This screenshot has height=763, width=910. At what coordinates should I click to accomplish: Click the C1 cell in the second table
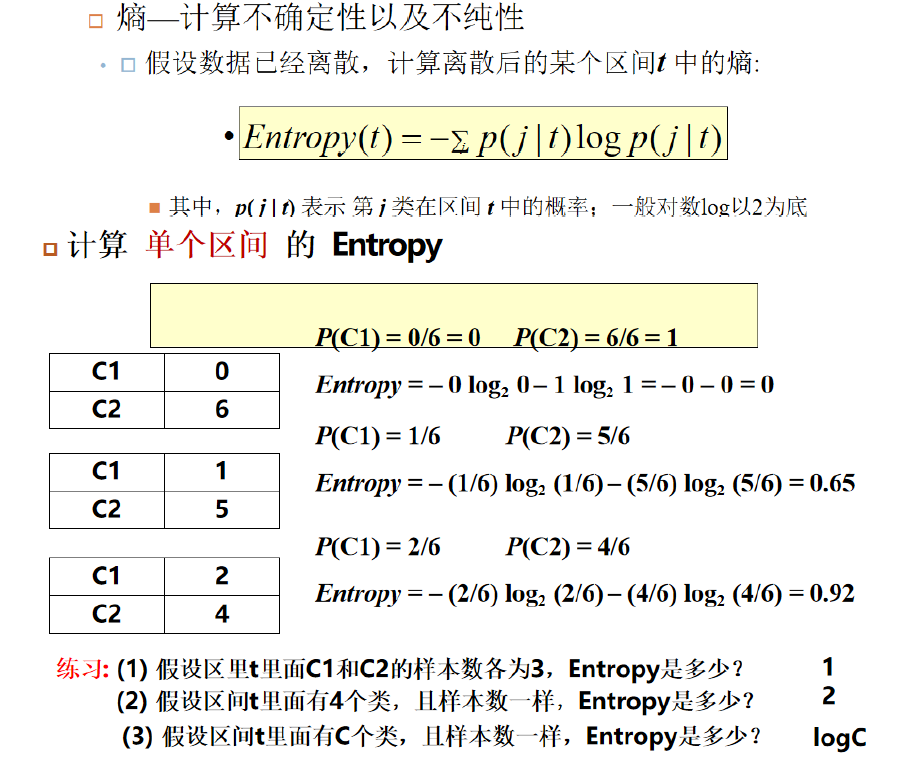106,471
